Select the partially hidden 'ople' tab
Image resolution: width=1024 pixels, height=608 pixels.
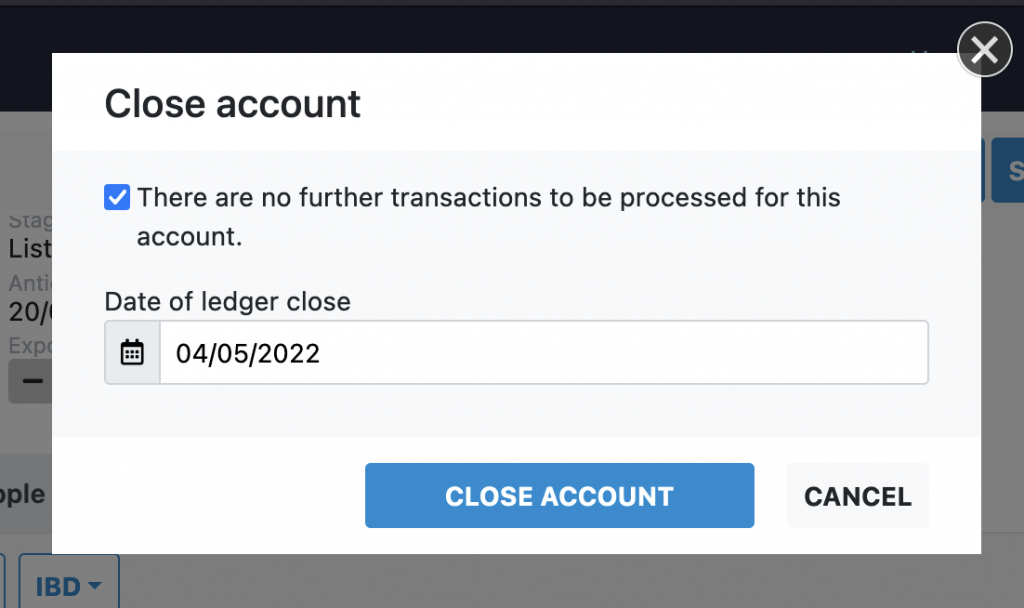pyautogui.click(x=24, y=494)
